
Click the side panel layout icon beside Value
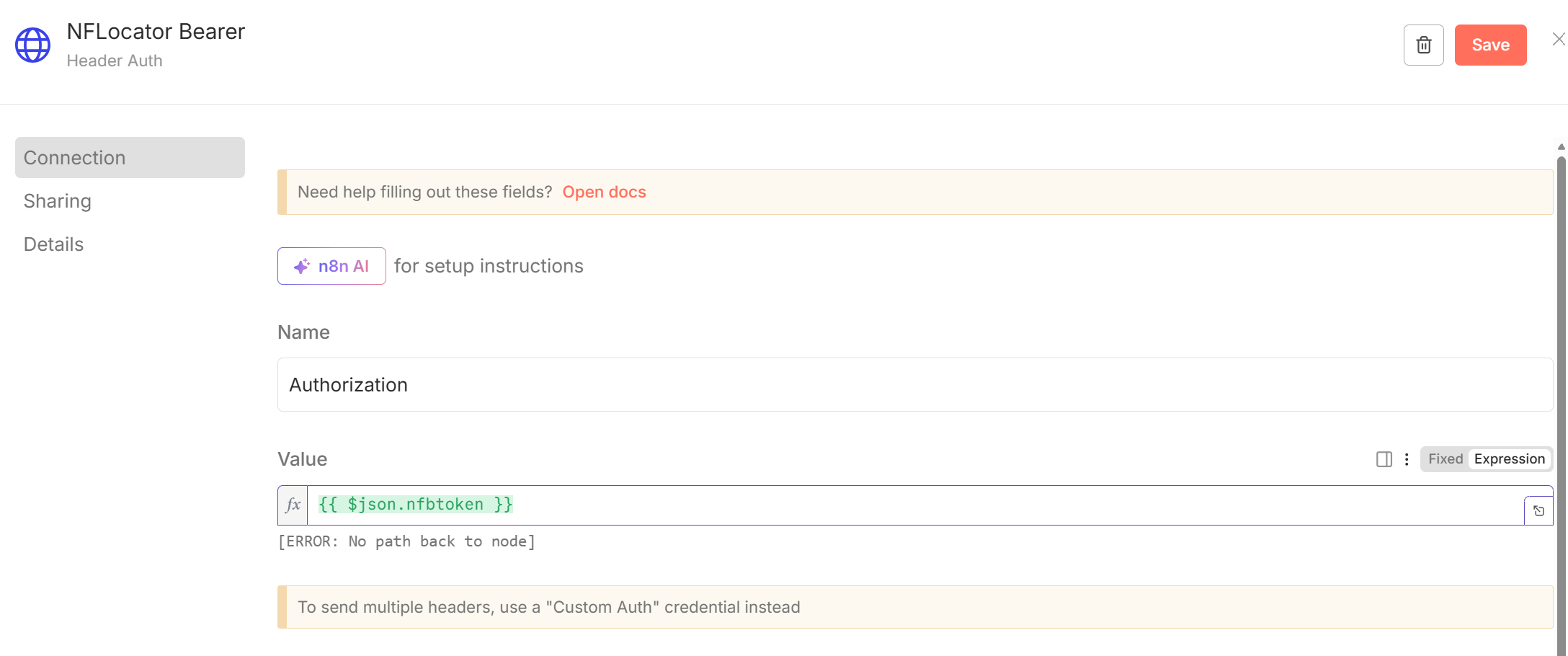[1384, 459]
